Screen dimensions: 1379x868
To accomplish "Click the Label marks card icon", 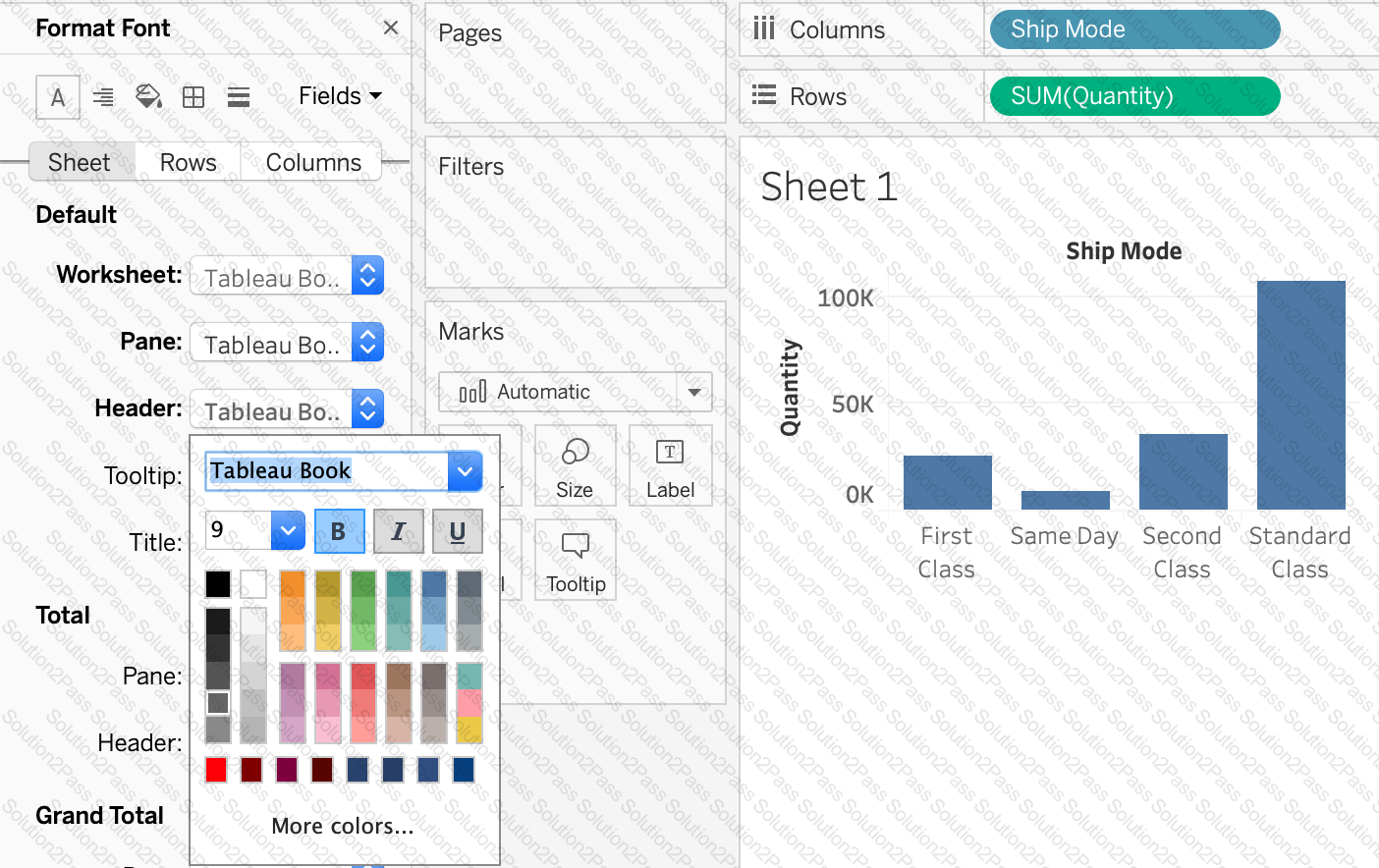I will 670,466.
